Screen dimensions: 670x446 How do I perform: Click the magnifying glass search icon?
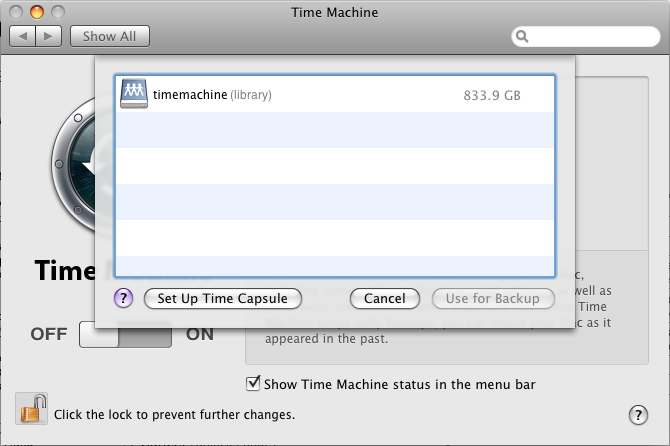pos(522,37)
